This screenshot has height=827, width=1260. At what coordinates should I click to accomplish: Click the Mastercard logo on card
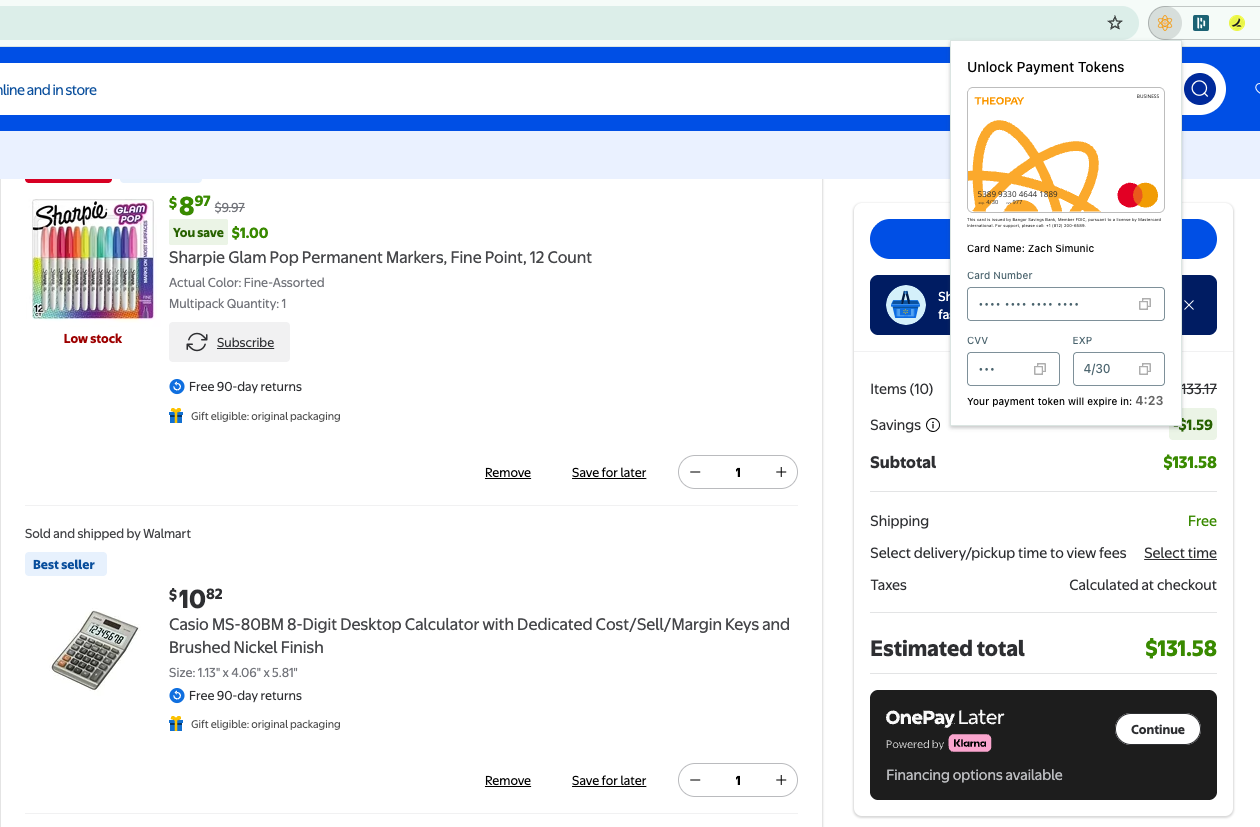pos(1137,195)
